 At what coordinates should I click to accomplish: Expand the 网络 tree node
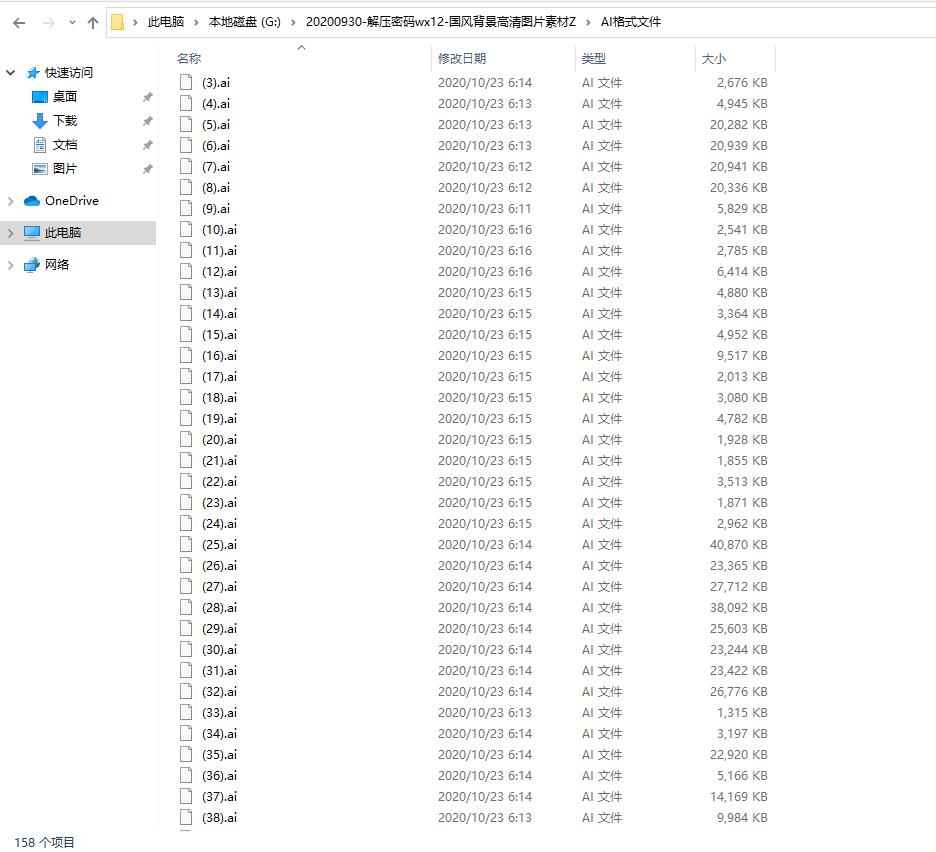pyautogui.click(x=10, y=265)
